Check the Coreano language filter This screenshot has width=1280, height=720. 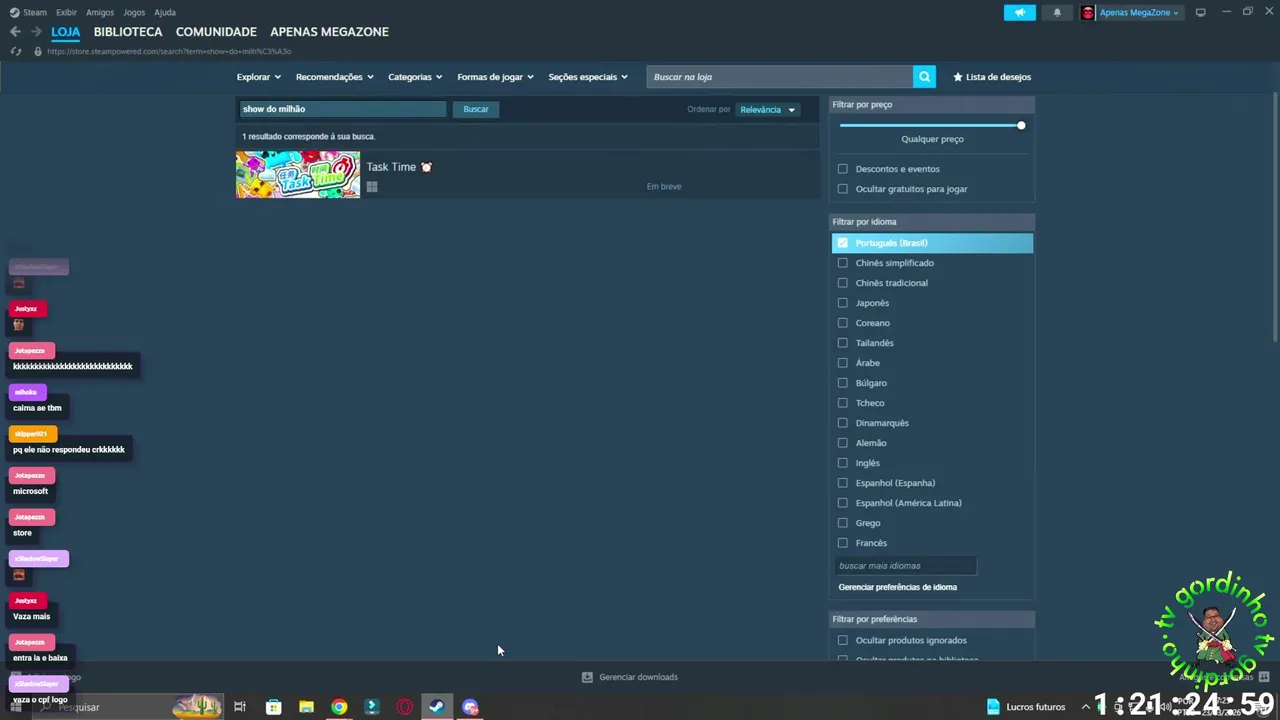pos(843,323)
